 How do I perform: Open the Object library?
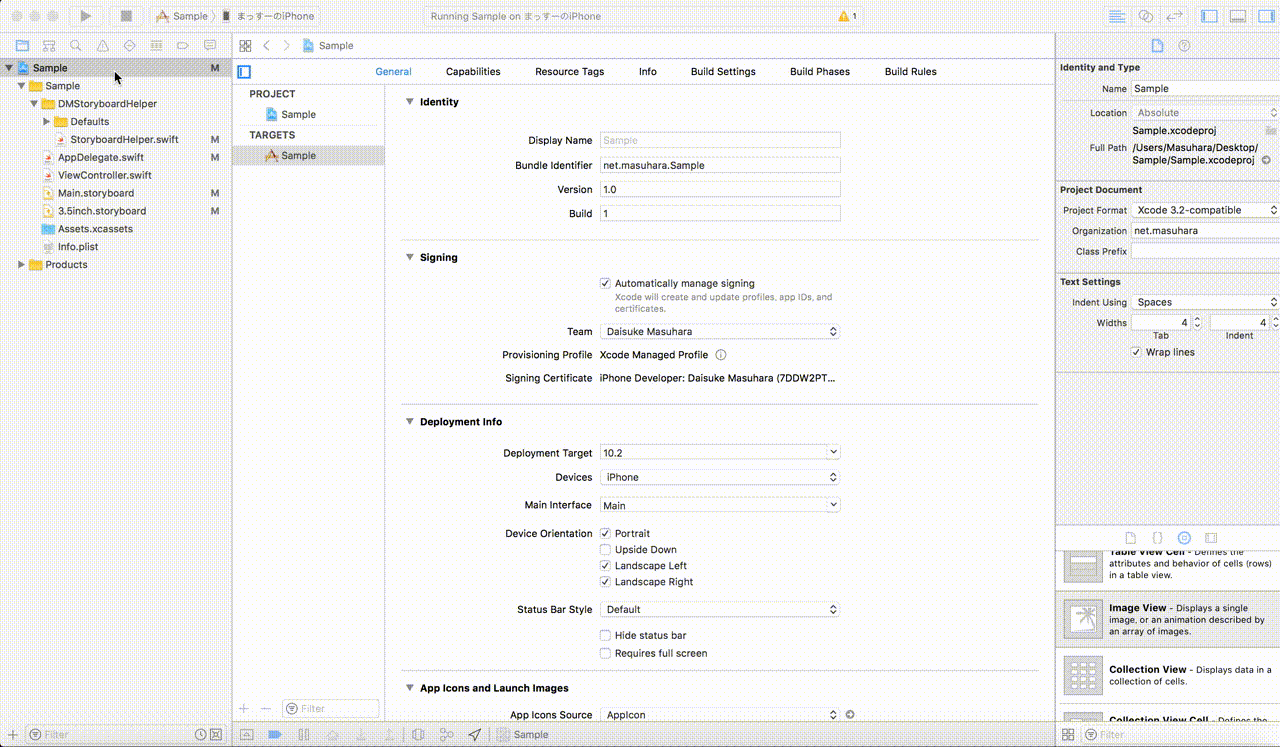pyautogui.click(x=1184, y=538)
